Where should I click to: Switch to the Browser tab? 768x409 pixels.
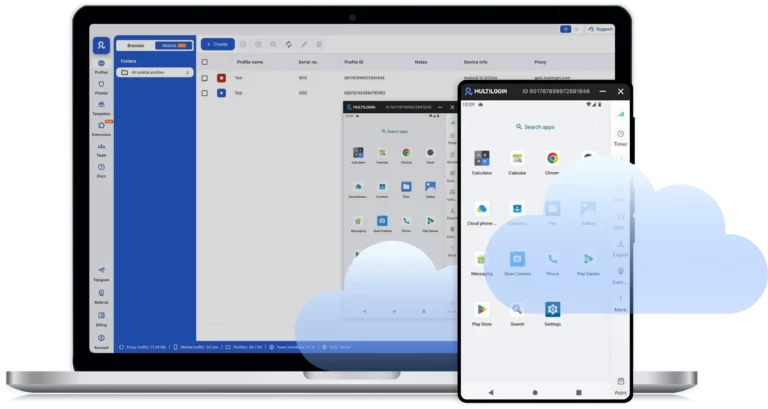click(x=136, y=46)
